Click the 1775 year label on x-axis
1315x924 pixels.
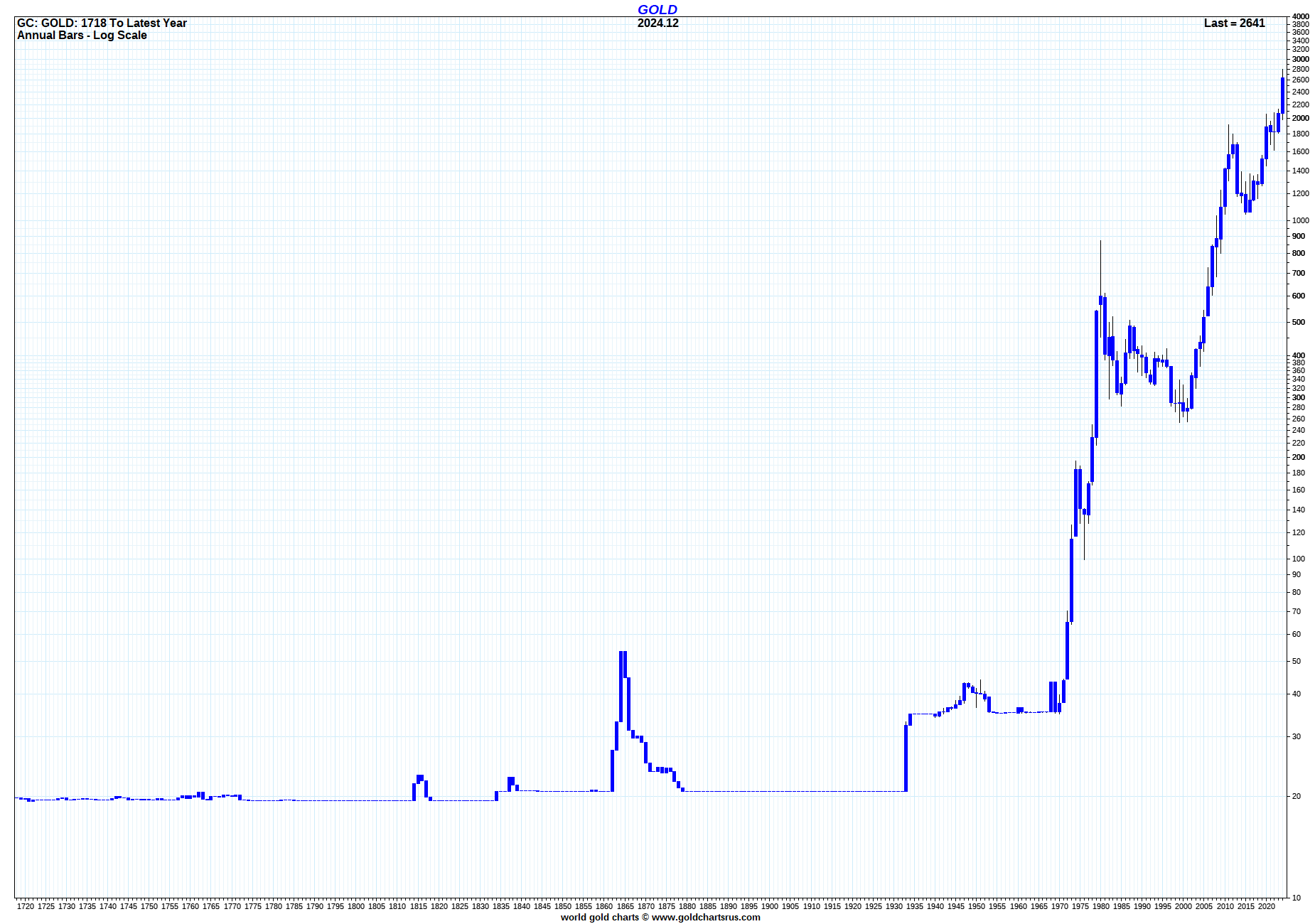[x=253, y=906]
